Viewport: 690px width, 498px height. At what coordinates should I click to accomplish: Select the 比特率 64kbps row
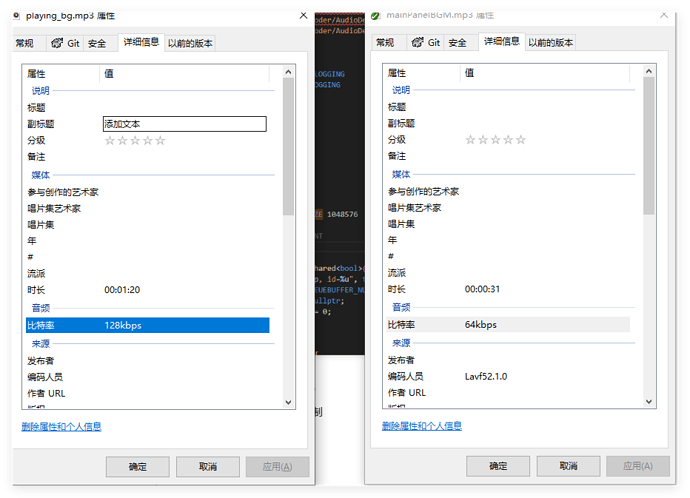[x=508, y=325]
